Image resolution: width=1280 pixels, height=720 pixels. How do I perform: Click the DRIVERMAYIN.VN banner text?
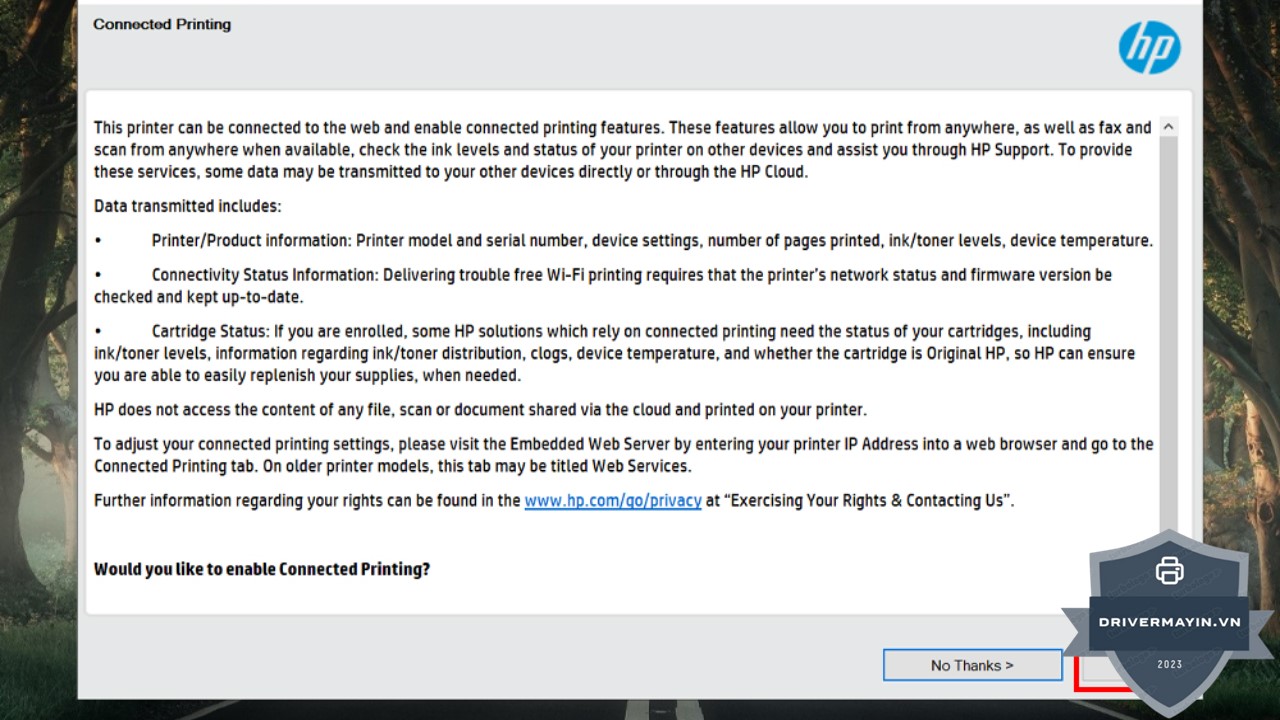click(1169, 621)
